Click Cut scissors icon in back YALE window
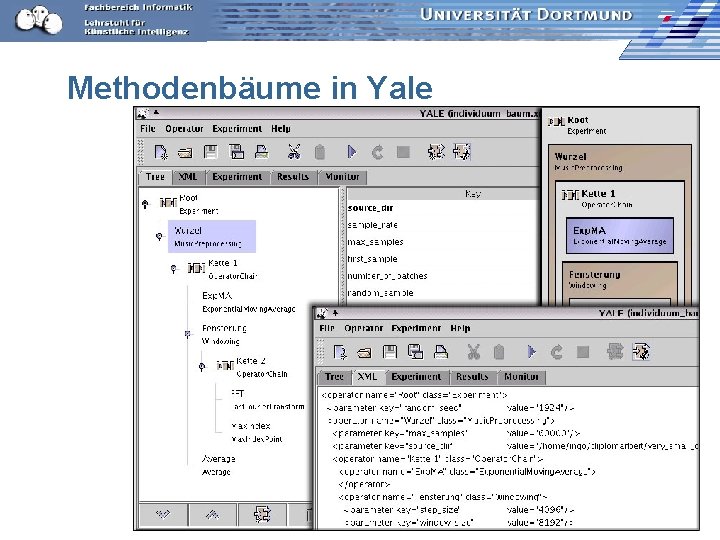The height and width of the screenshot is (540, 720). click(294, 152)
